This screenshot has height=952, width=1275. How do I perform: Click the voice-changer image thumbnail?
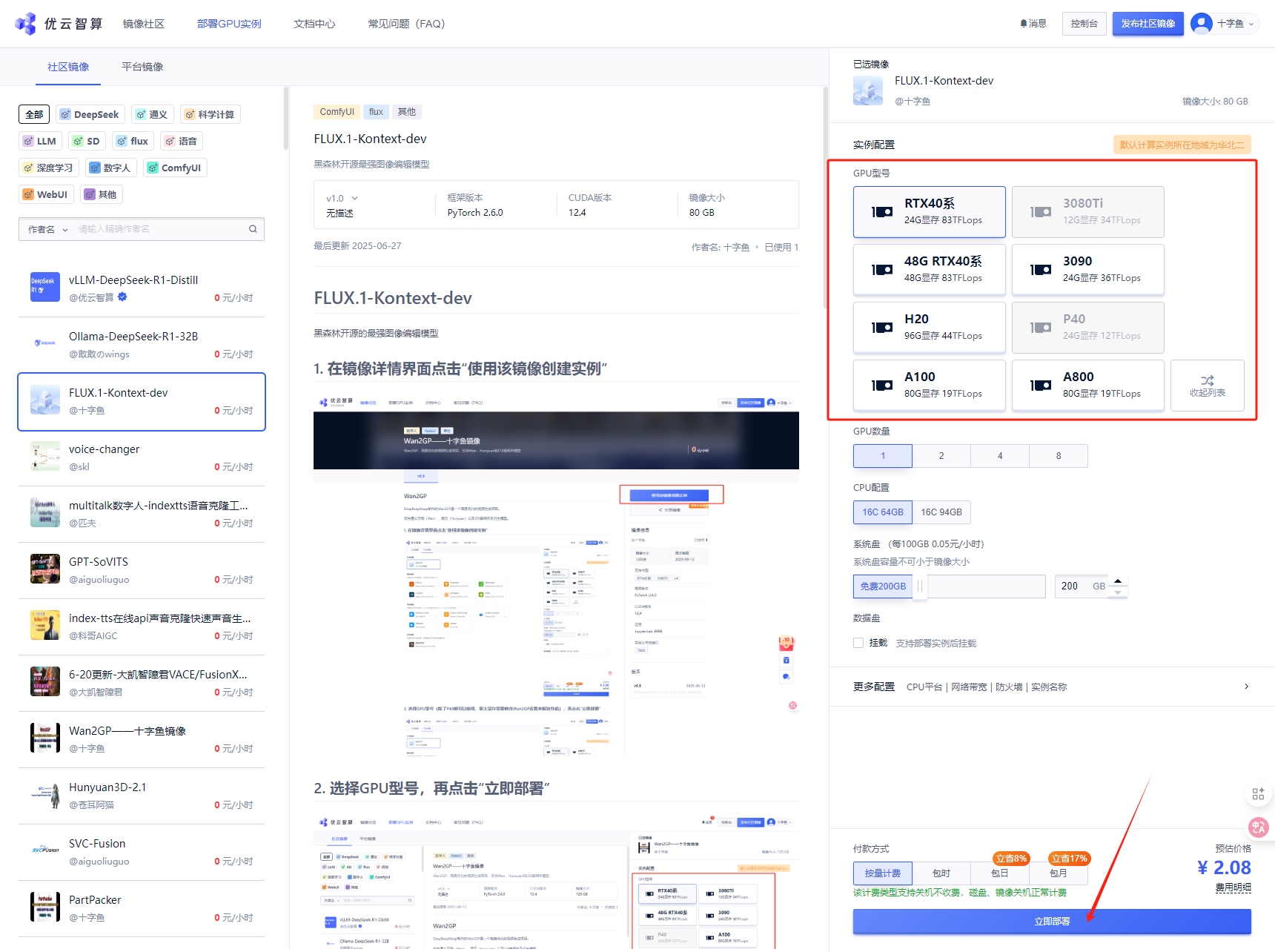click(45, 456)
